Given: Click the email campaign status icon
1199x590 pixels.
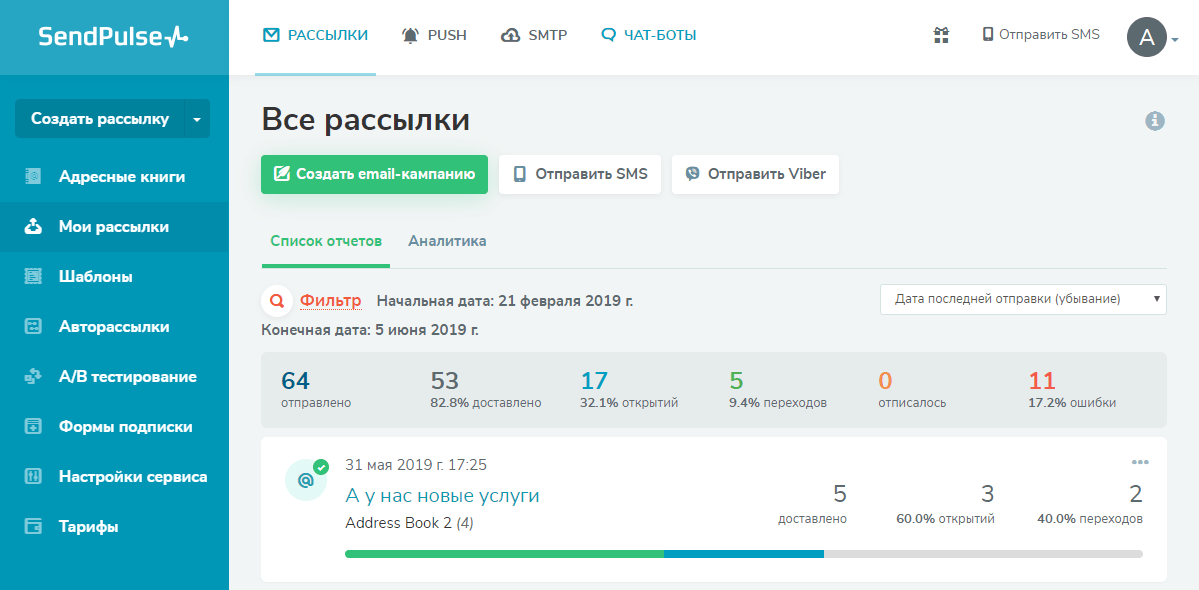Looking at the screenshot, I should pyautogui.click(x=306, y=480).
